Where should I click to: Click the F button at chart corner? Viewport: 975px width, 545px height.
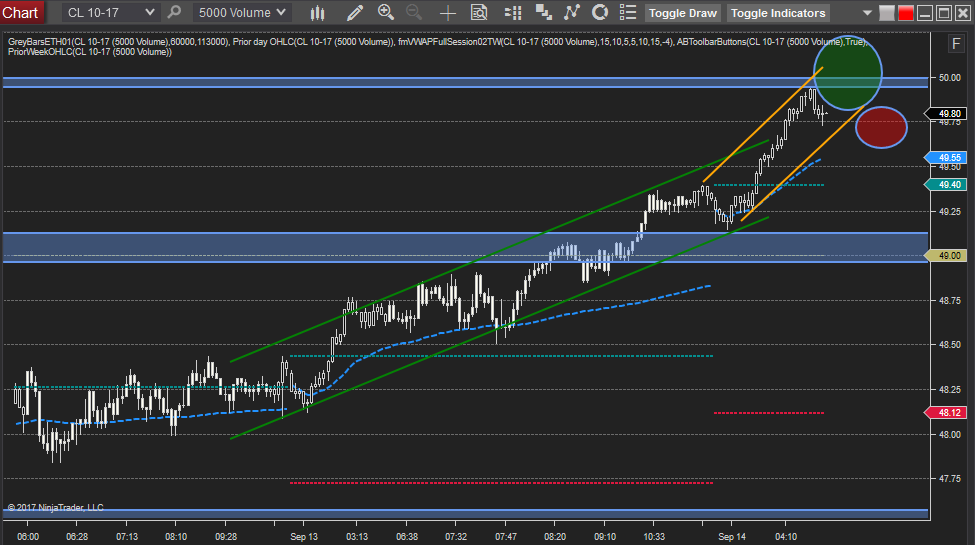[x=956, y=44]
